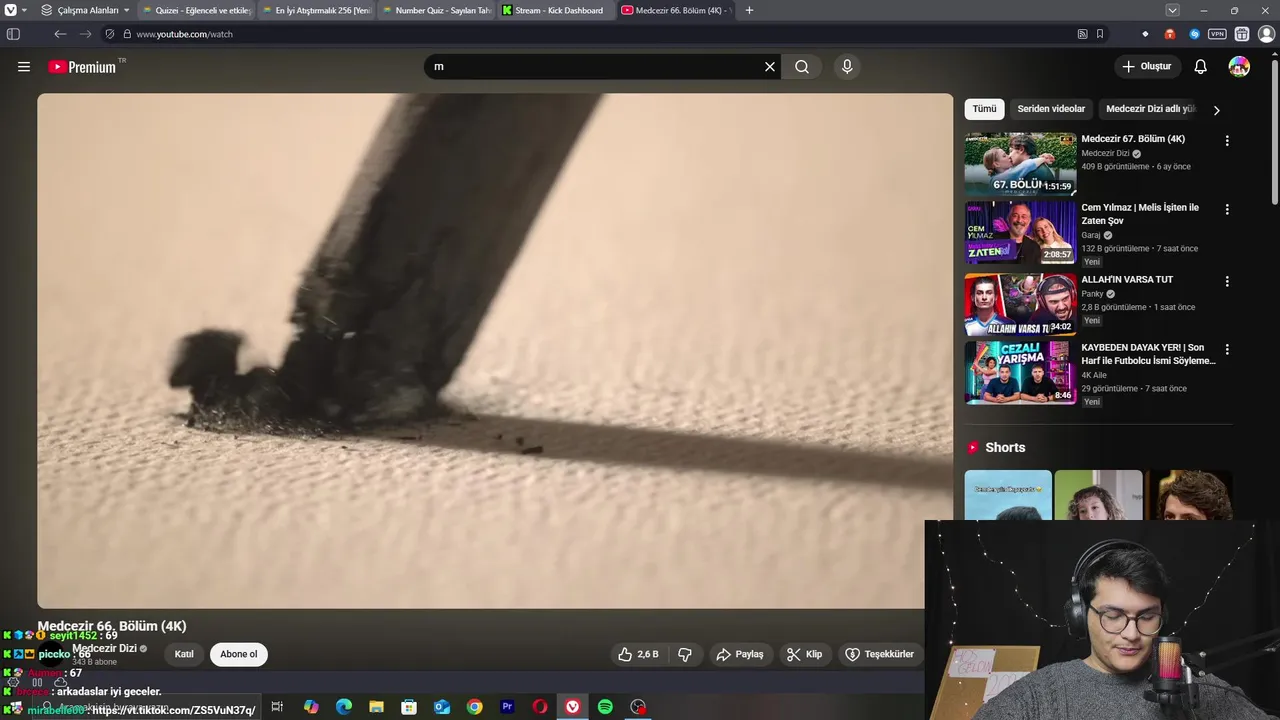
Task: Select the Tümü filter chip
Action: (985, 109)
